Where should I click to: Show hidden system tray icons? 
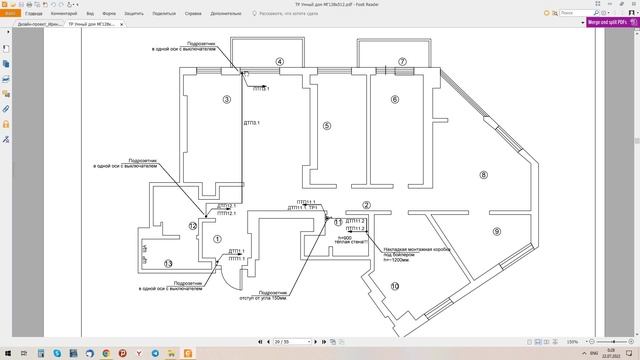[584, 353]
